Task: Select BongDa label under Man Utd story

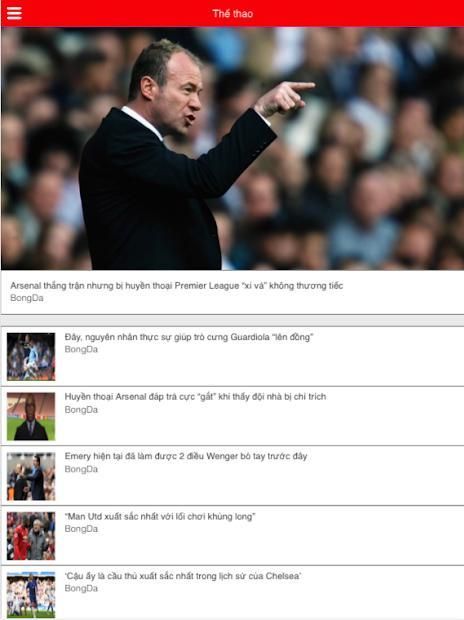Action: (x=81, y=529)
